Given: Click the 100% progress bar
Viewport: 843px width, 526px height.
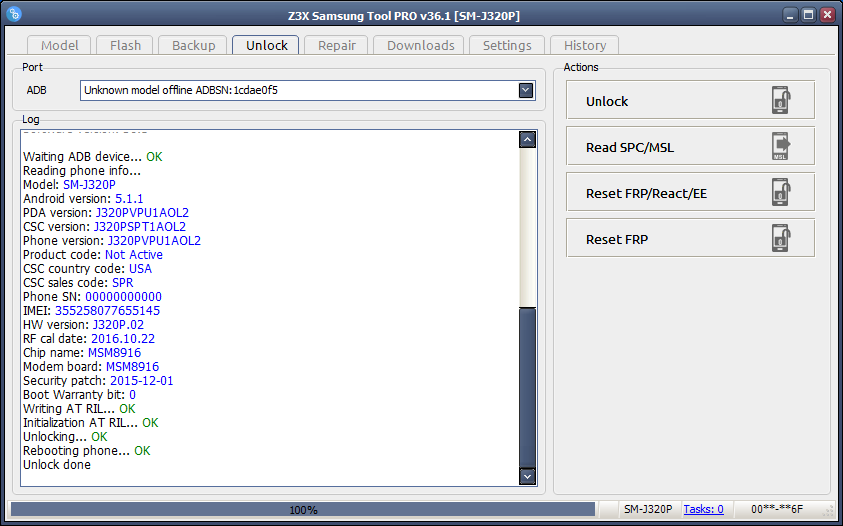Looking at the screenshot, I should [x=303, y=509].
